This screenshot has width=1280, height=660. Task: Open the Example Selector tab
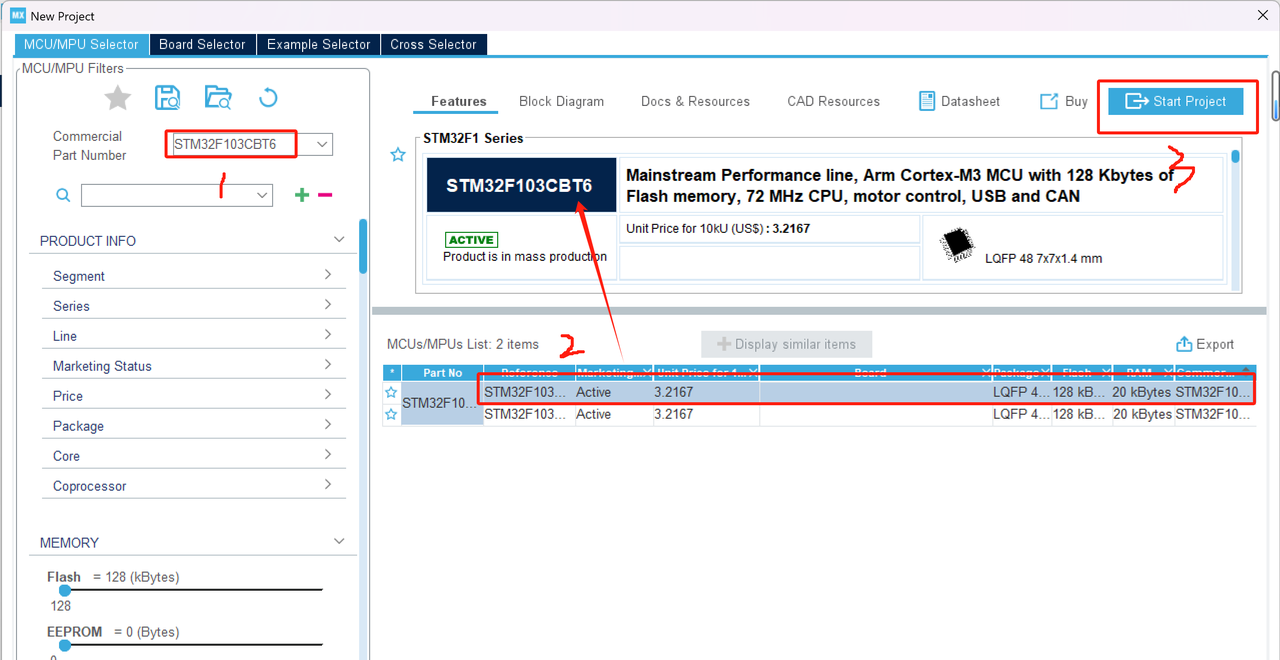318,44
